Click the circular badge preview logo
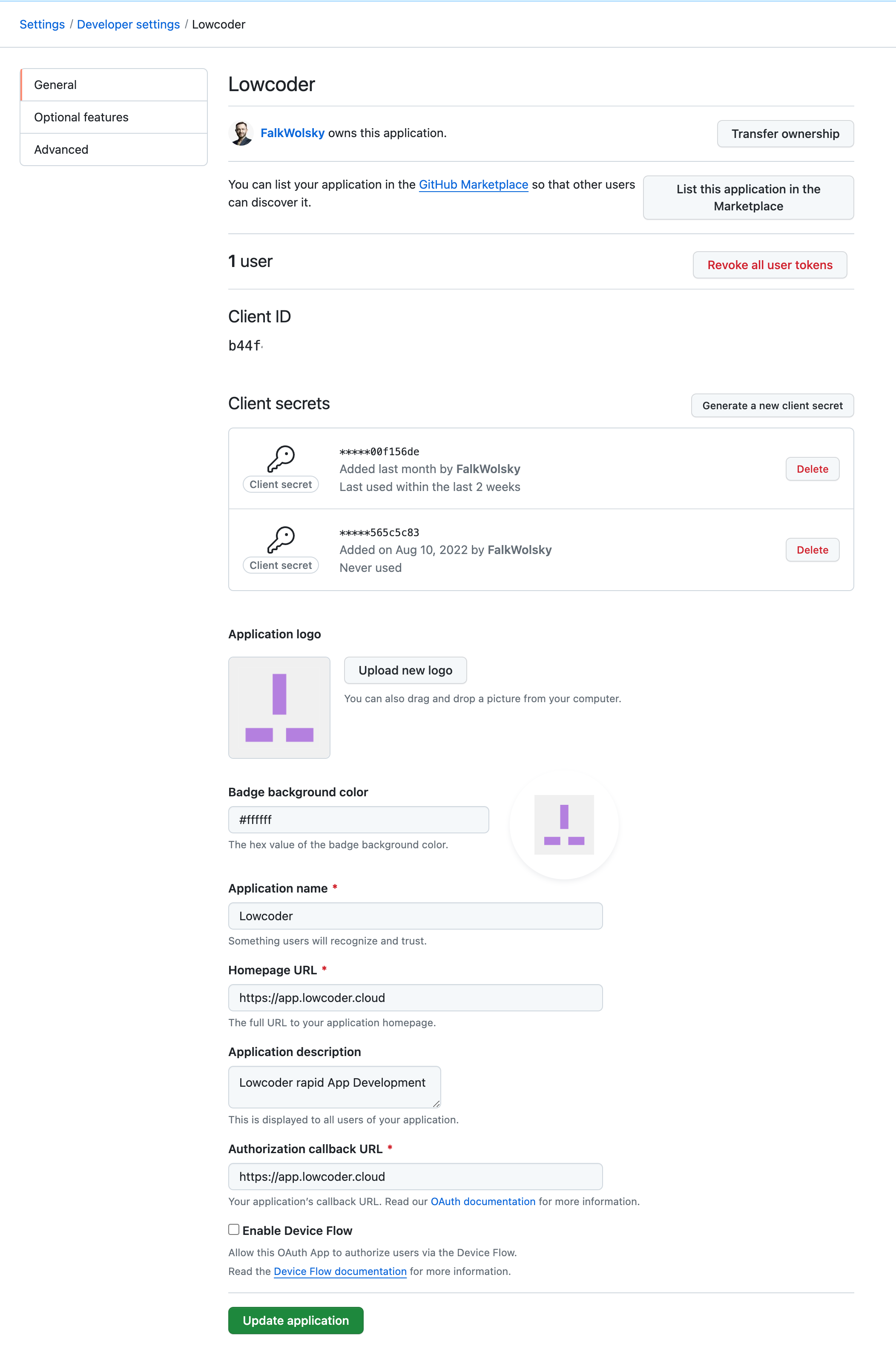Screen dimensions: 896x1355 click(x=563, y=824)
